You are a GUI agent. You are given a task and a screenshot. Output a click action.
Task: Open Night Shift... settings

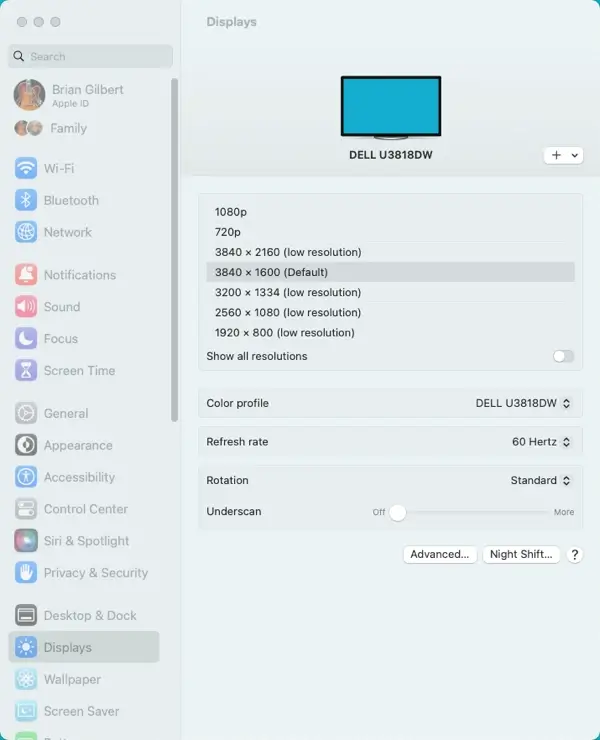[521, 554]
